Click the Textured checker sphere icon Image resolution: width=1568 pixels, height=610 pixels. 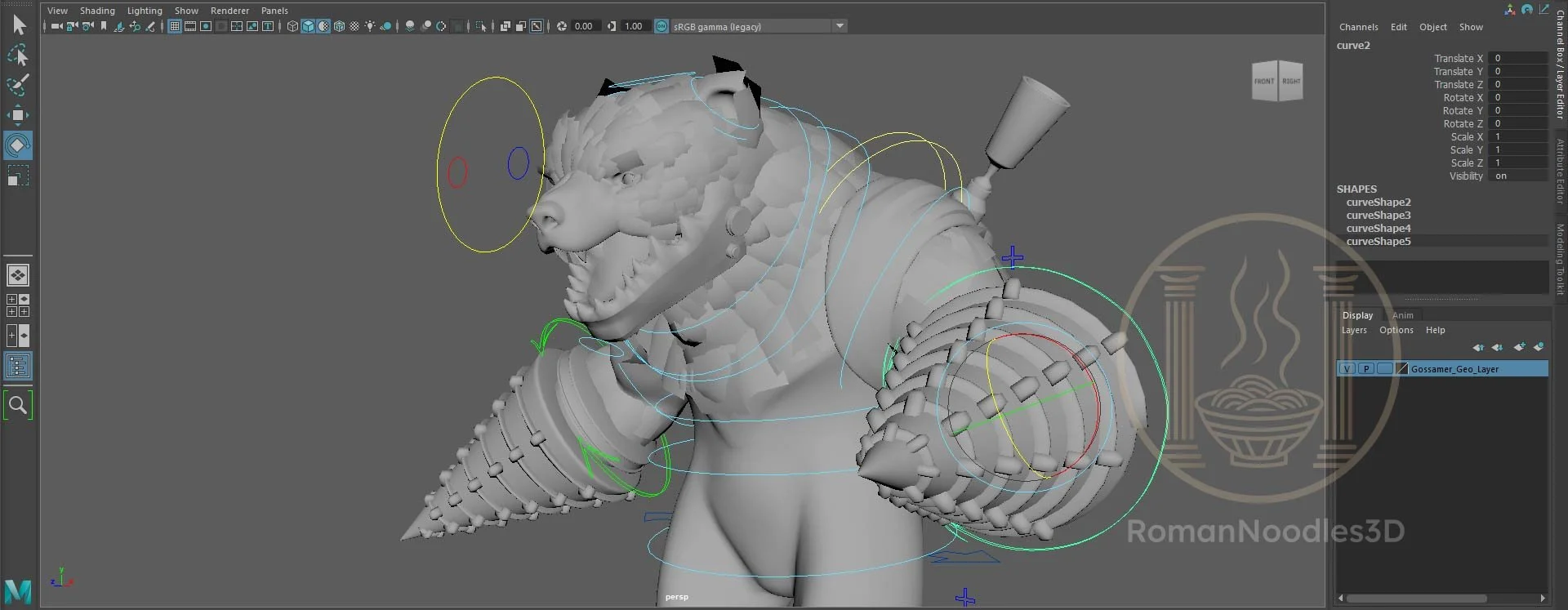pyautogui.click(x=354, y=26)
